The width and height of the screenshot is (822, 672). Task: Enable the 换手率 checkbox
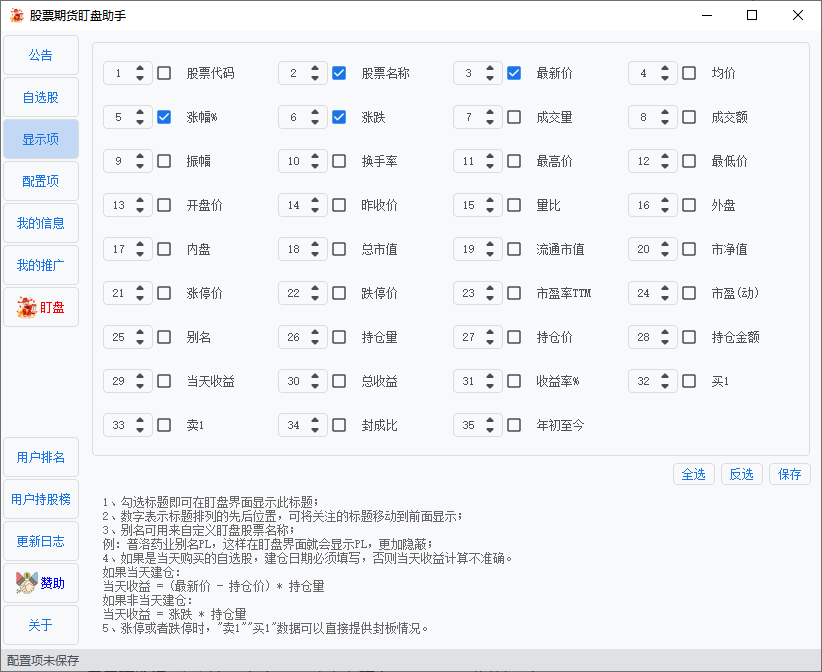pos(339,161)
